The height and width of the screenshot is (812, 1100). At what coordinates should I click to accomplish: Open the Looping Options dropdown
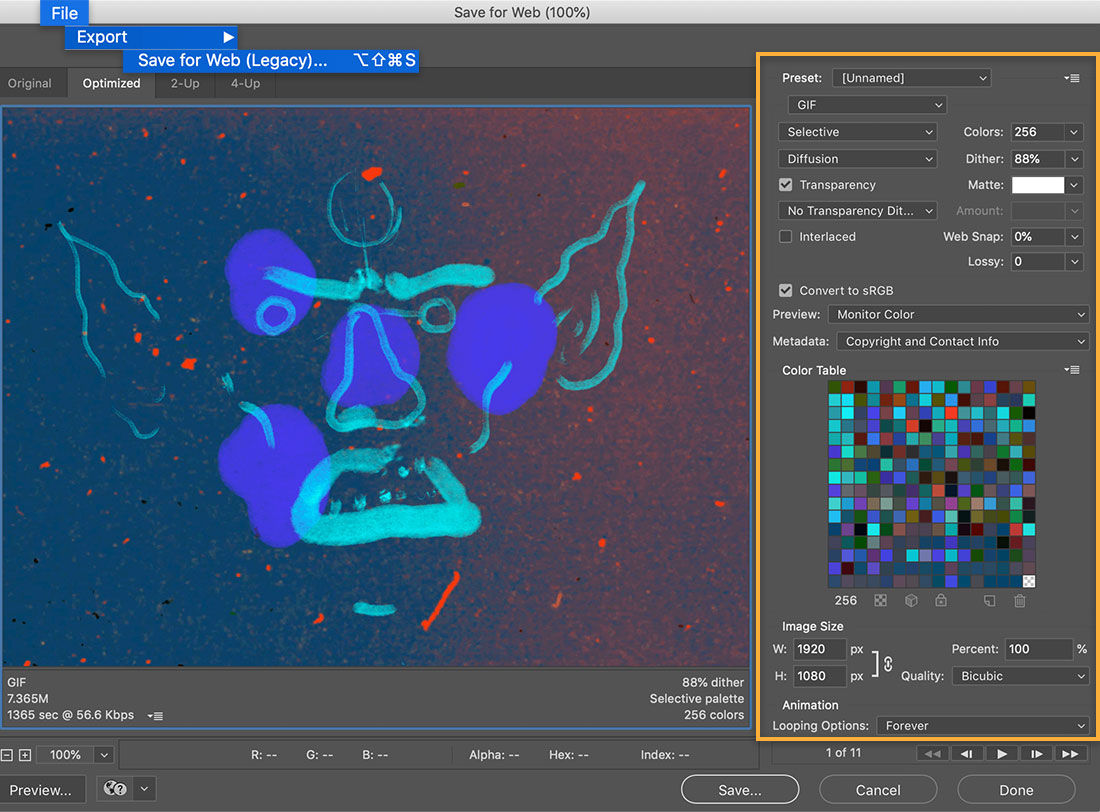point(982,726)
